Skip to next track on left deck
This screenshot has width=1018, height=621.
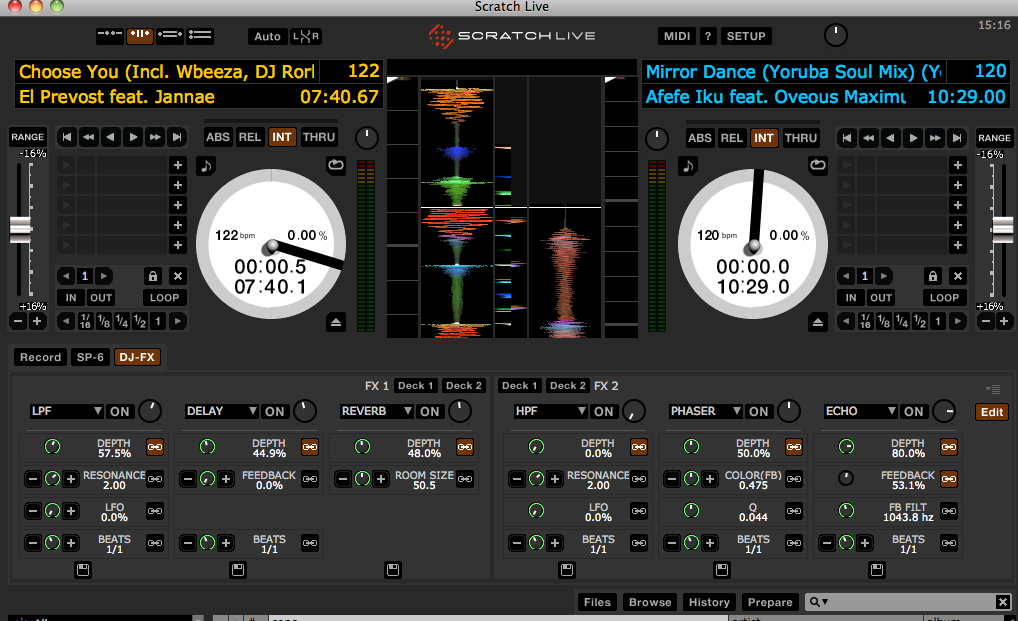[x=176, y=137]
